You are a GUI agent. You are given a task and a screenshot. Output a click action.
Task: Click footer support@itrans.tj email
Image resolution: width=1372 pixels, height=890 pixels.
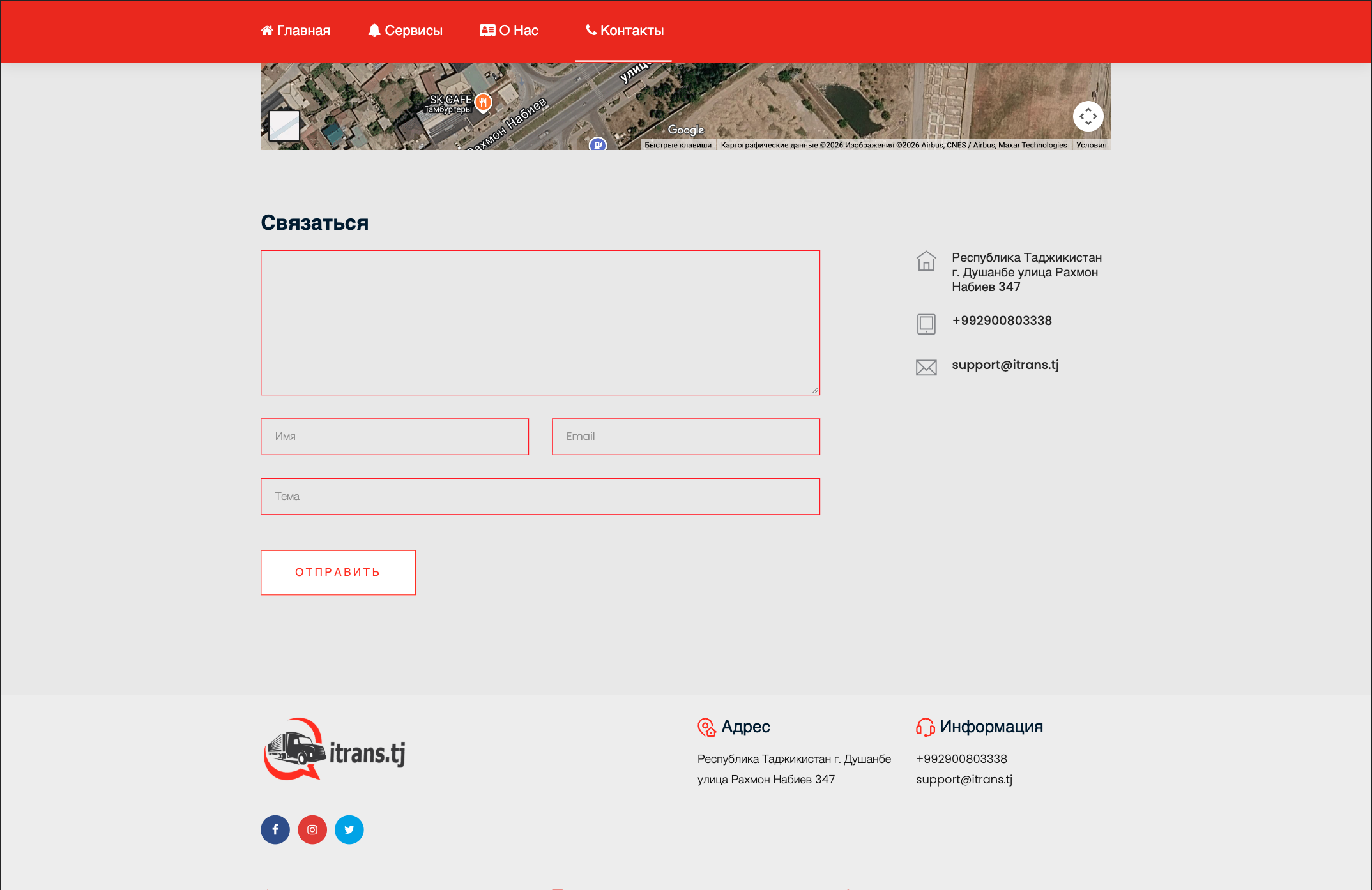click(x=964, y=780)
